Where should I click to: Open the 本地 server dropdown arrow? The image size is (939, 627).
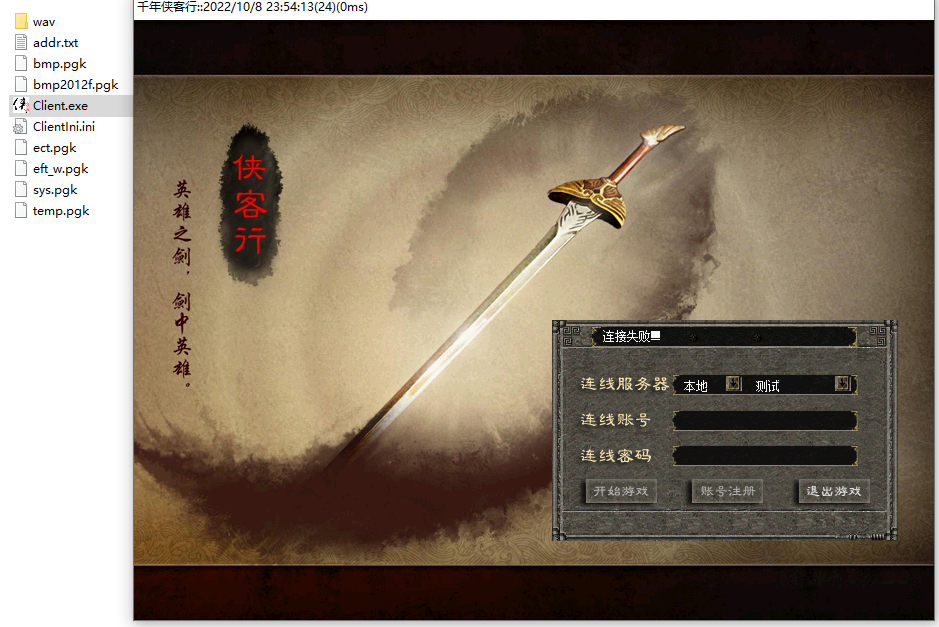(x=734, y=384)
